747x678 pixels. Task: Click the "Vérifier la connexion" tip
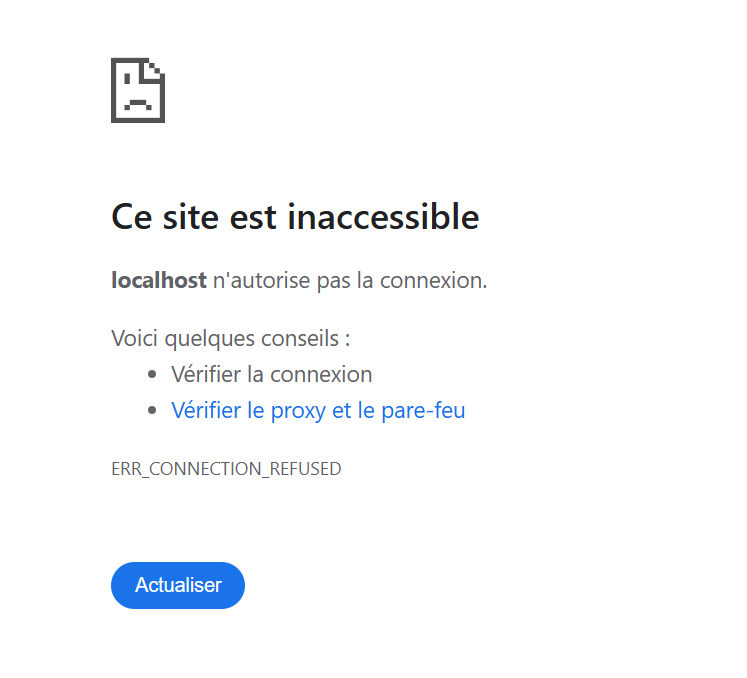point(271,374)
